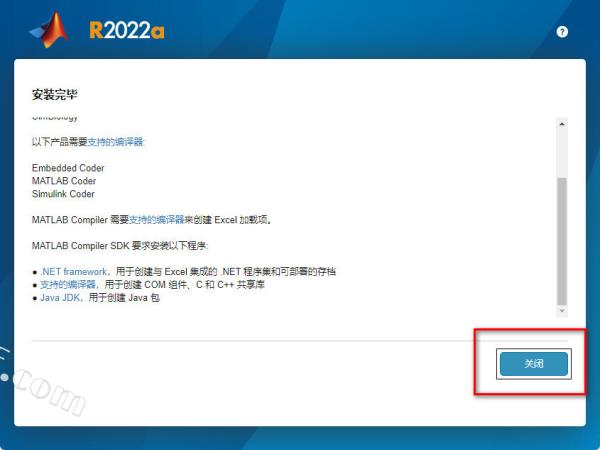The width and height of the screenshot is (600, 450).
Task: Click the 安装完毕 heading
Action: 54,95
